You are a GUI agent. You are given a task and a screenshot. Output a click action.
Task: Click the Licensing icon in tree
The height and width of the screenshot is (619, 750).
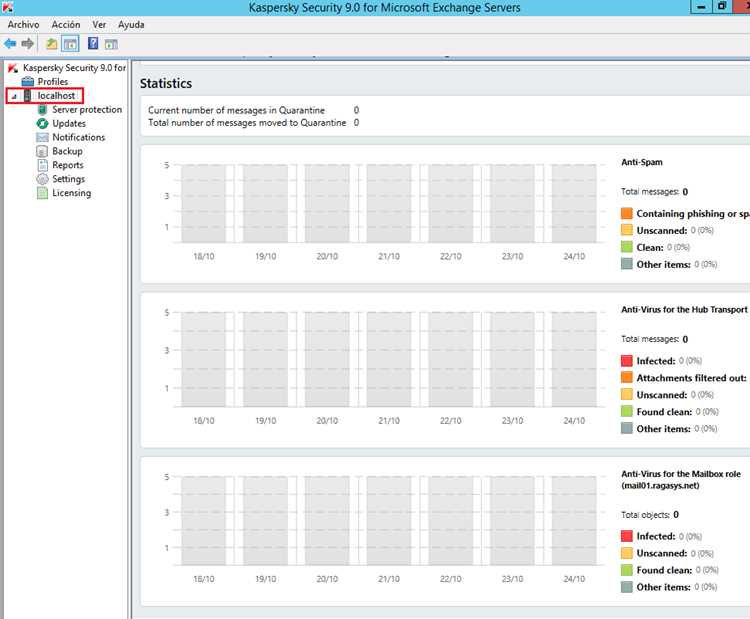click(43, 193)
